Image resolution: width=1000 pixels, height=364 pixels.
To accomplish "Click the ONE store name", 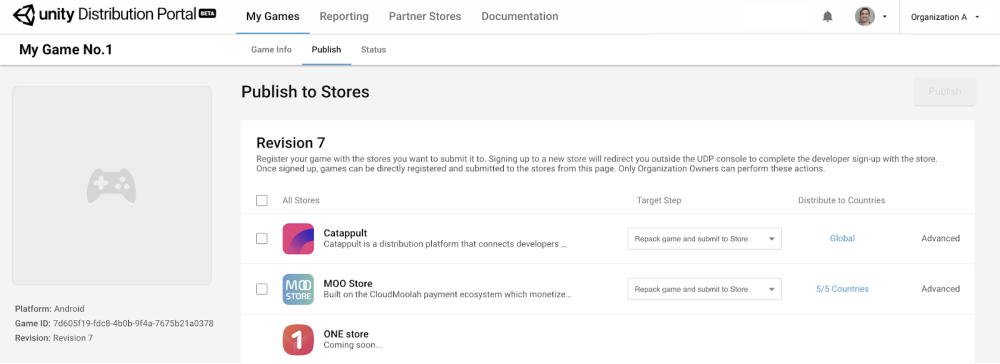I will click(346, 334).
